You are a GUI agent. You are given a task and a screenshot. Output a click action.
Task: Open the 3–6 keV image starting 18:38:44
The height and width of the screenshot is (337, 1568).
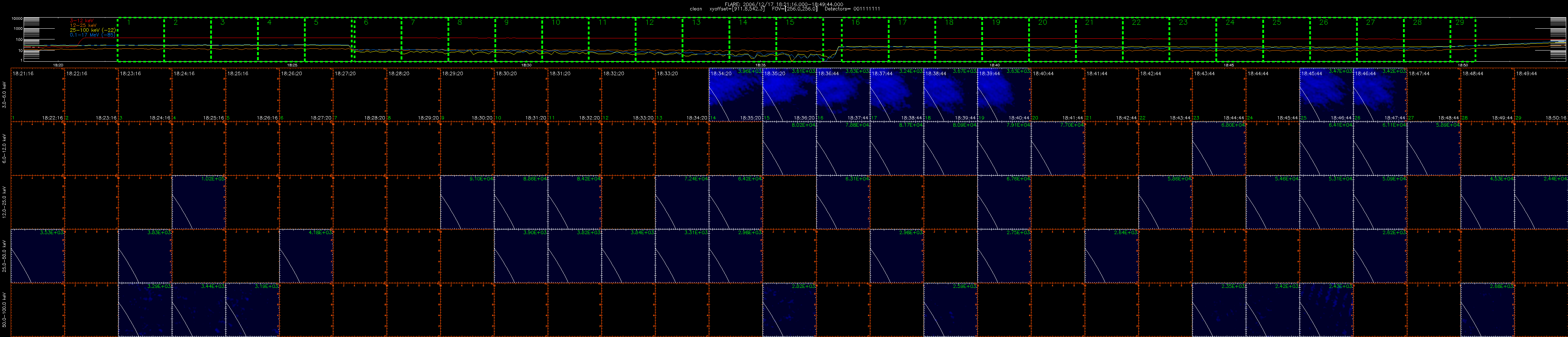pyautogui.click(x=950, y=94)
